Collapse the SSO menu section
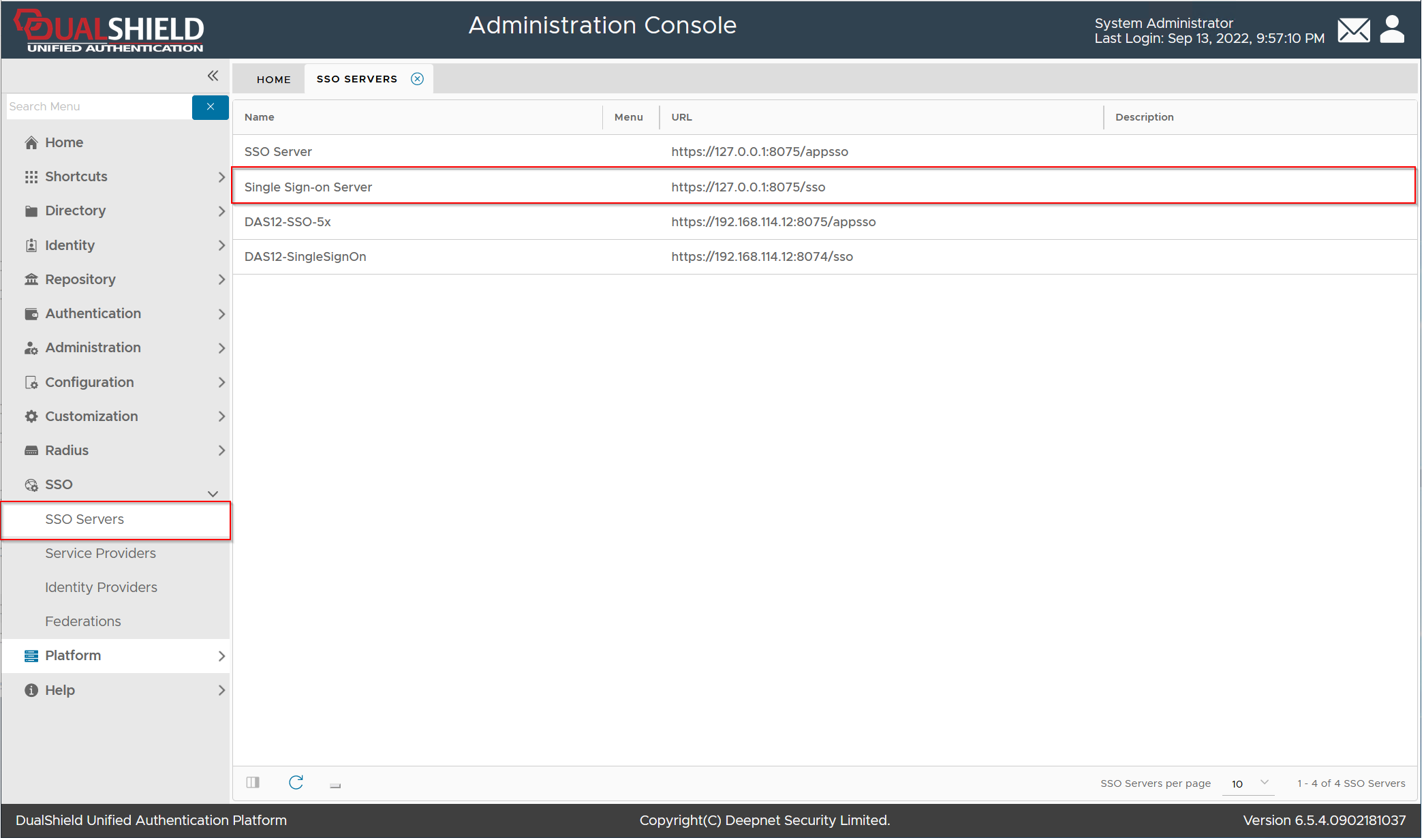Viewport: 1424px width, 840px height. click(213, 494)
